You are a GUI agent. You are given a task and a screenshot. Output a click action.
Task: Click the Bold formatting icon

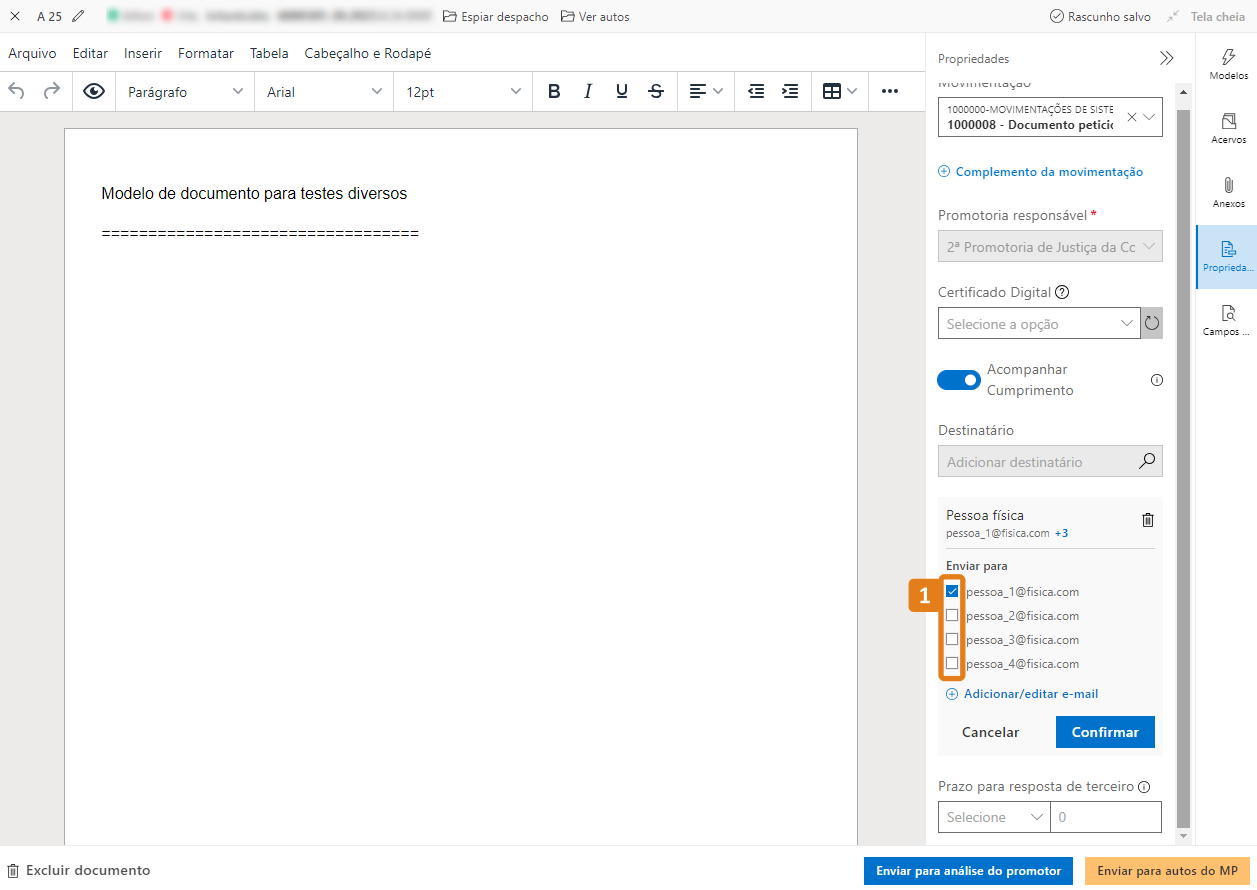point(554,91)
